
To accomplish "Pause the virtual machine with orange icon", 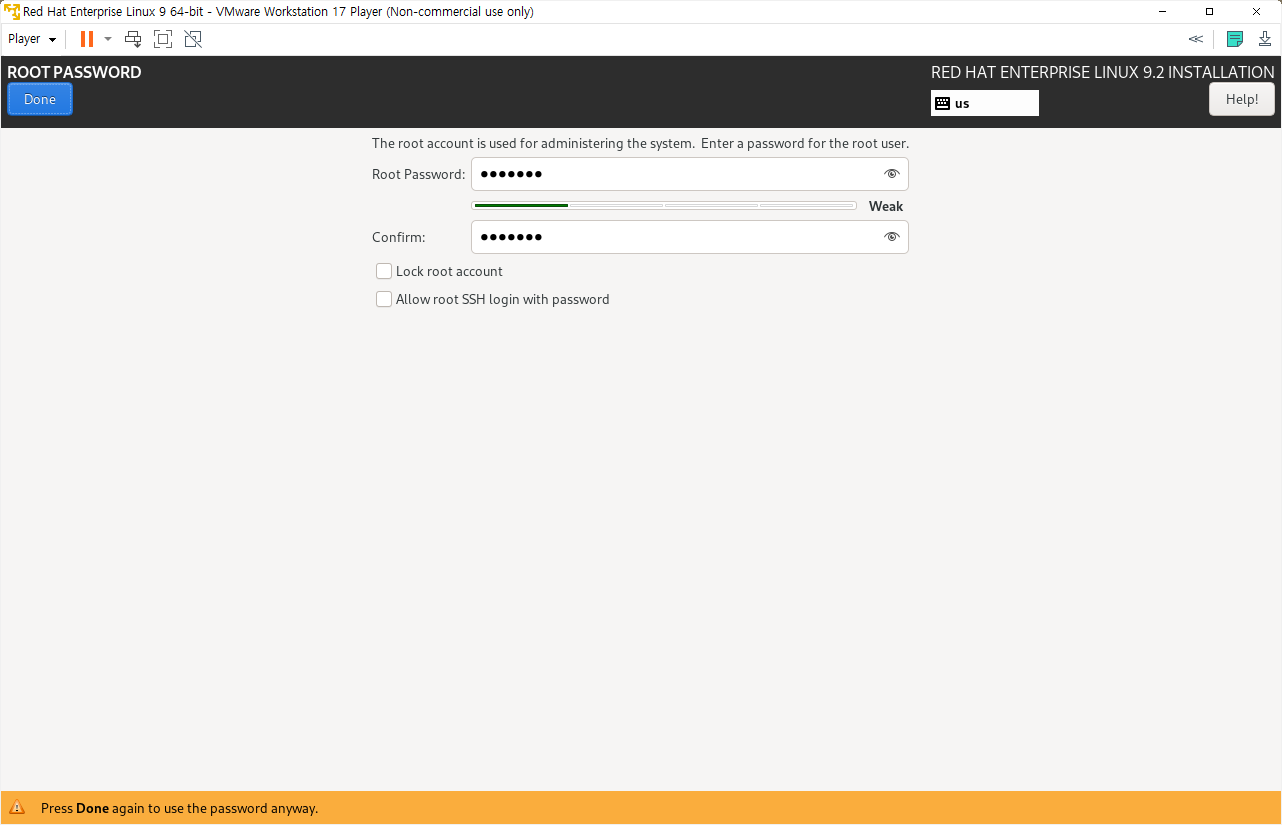I will click(87, 39).
